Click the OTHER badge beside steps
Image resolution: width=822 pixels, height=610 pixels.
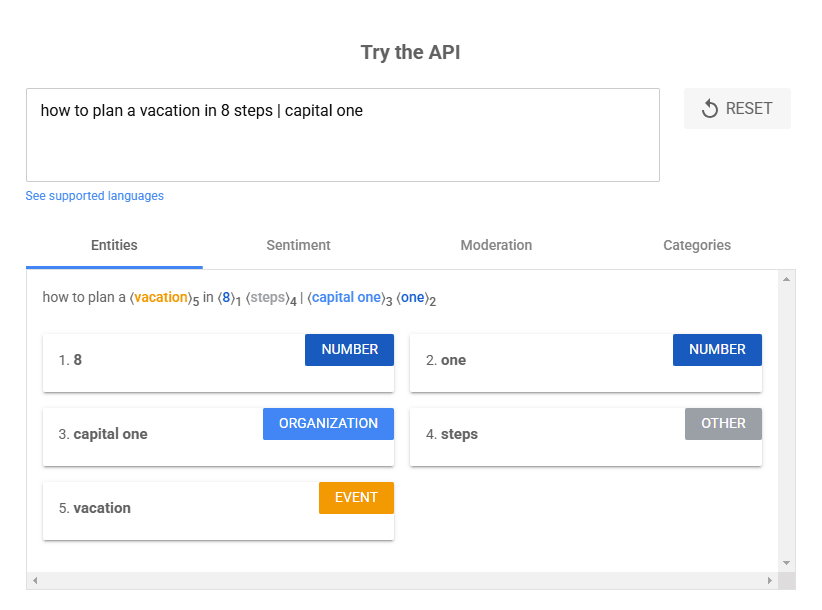723,424
